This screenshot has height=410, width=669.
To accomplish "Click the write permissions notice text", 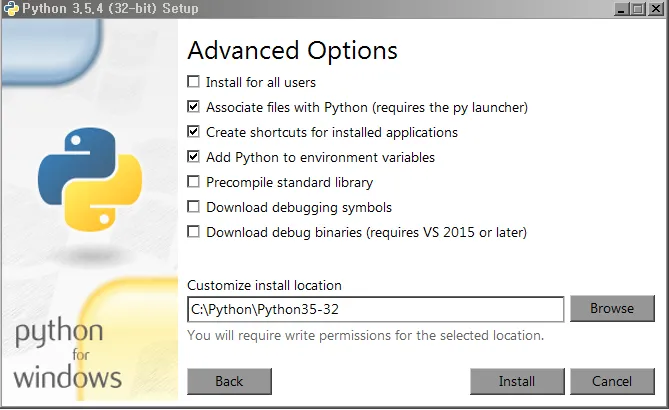I will (366, 335).
